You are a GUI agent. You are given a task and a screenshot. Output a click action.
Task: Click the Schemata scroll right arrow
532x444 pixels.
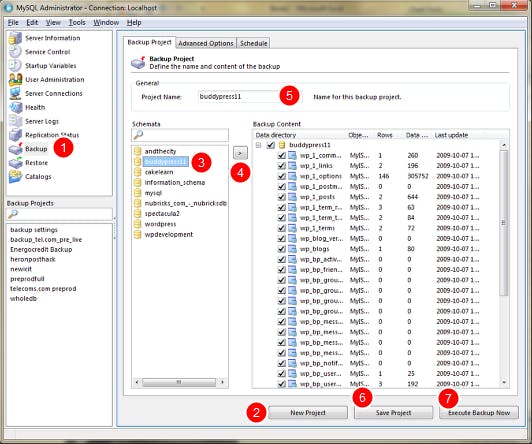click(x=222, y=382)
